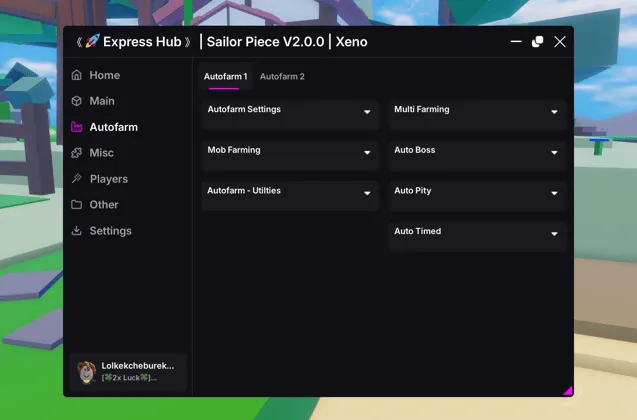Click the player avatar thumbnail
The image size is (637, 420).
click(x=87, y=372)
